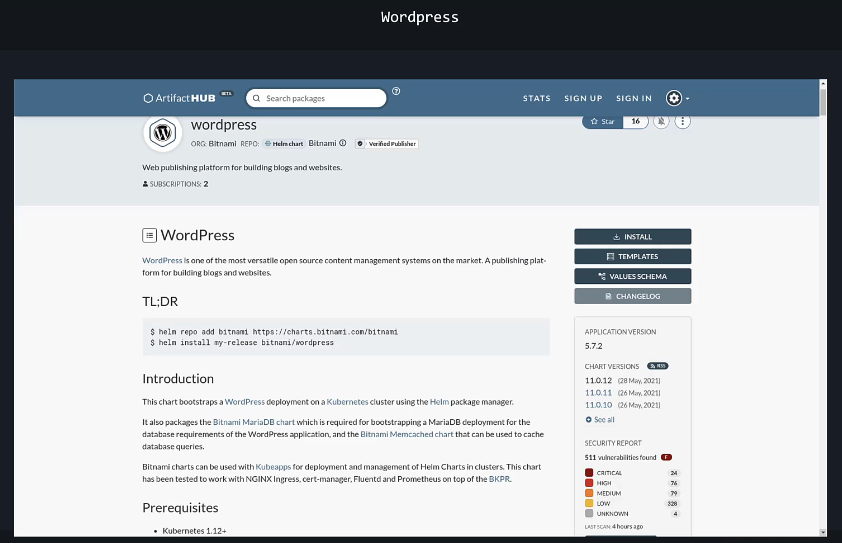Open the search tips help icon
The width and height of the screenshot is (842, 543).
(x=396, y=91)
